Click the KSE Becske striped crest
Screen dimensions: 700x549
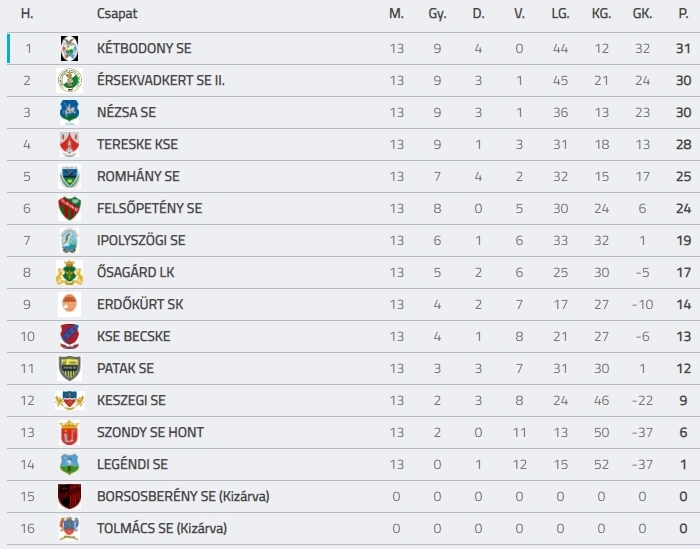click(69, 336)
